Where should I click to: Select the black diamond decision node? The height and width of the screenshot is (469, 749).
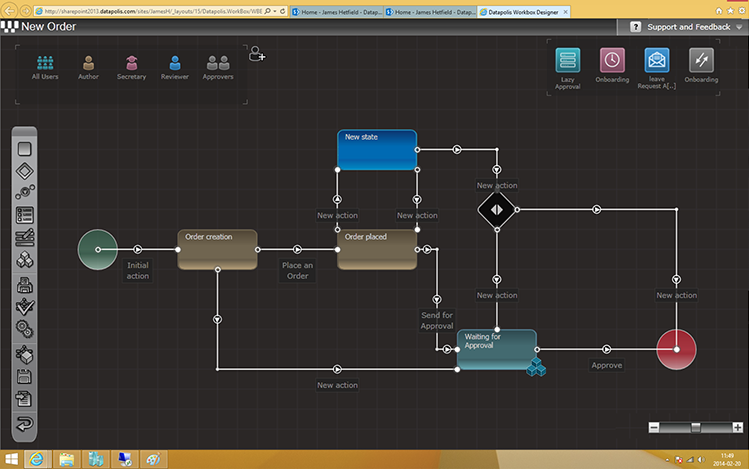click(497, 210)
